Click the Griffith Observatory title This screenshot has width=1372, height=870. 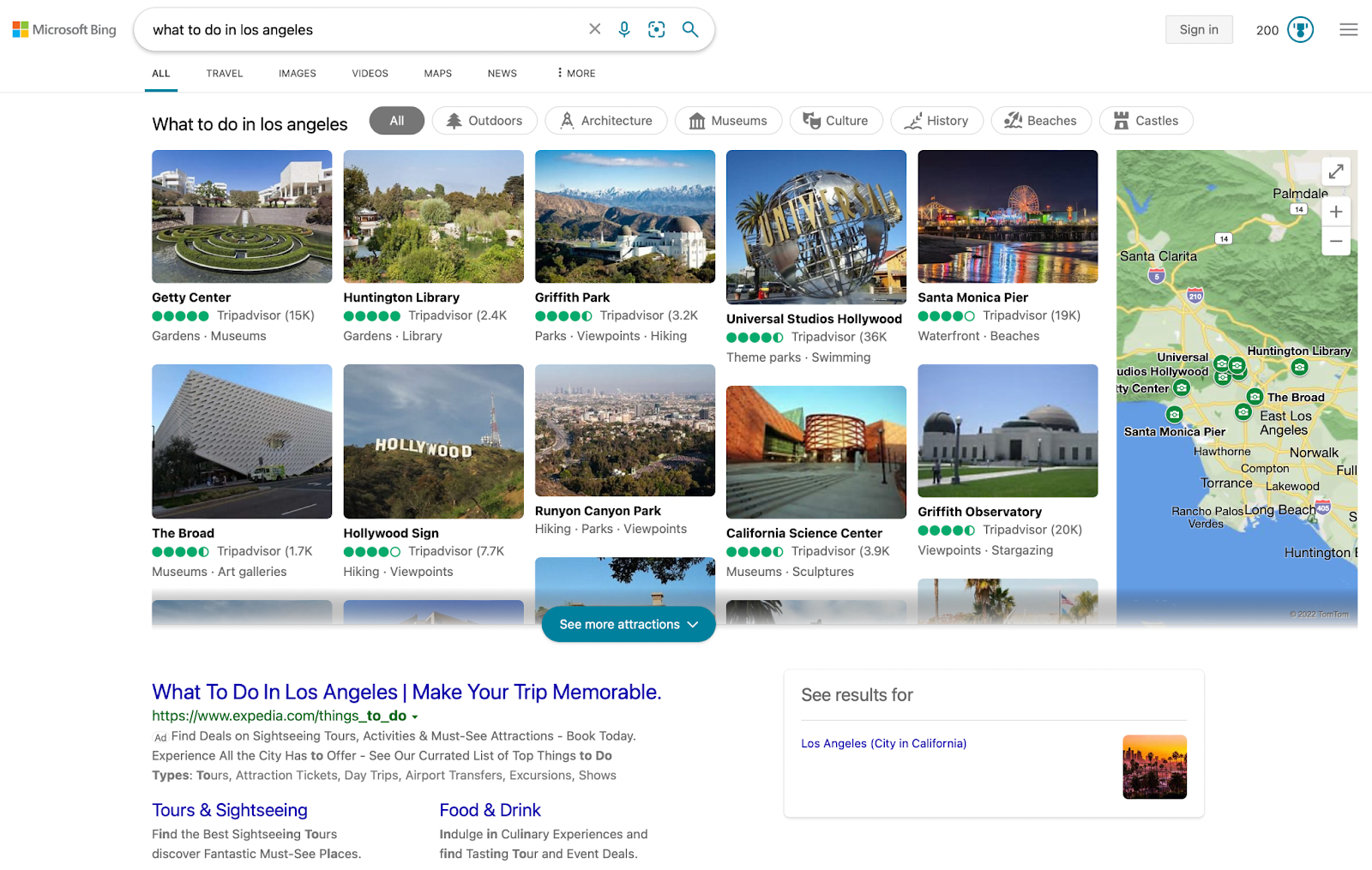coord(979,512)
